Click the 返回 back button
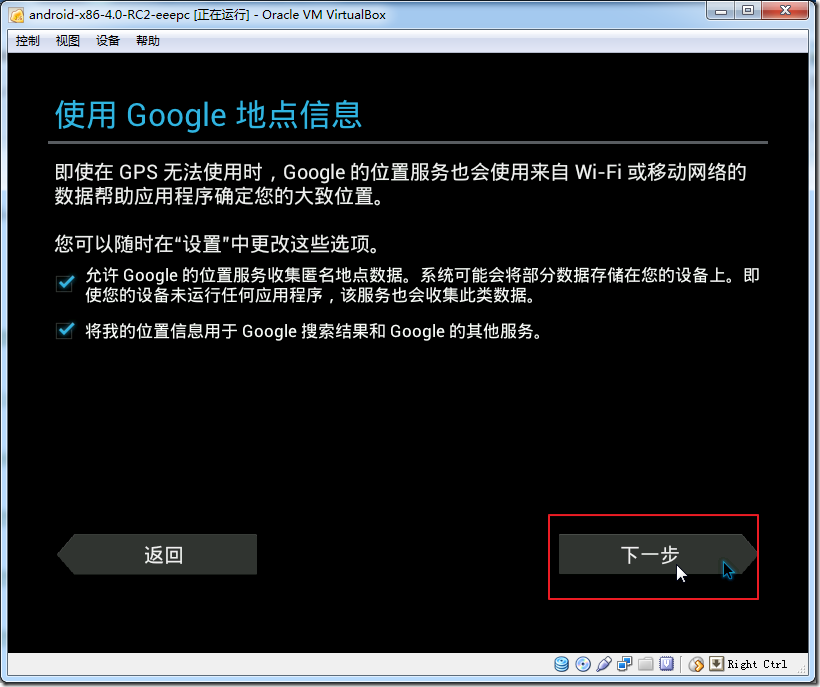 click(x=157, y=554)
